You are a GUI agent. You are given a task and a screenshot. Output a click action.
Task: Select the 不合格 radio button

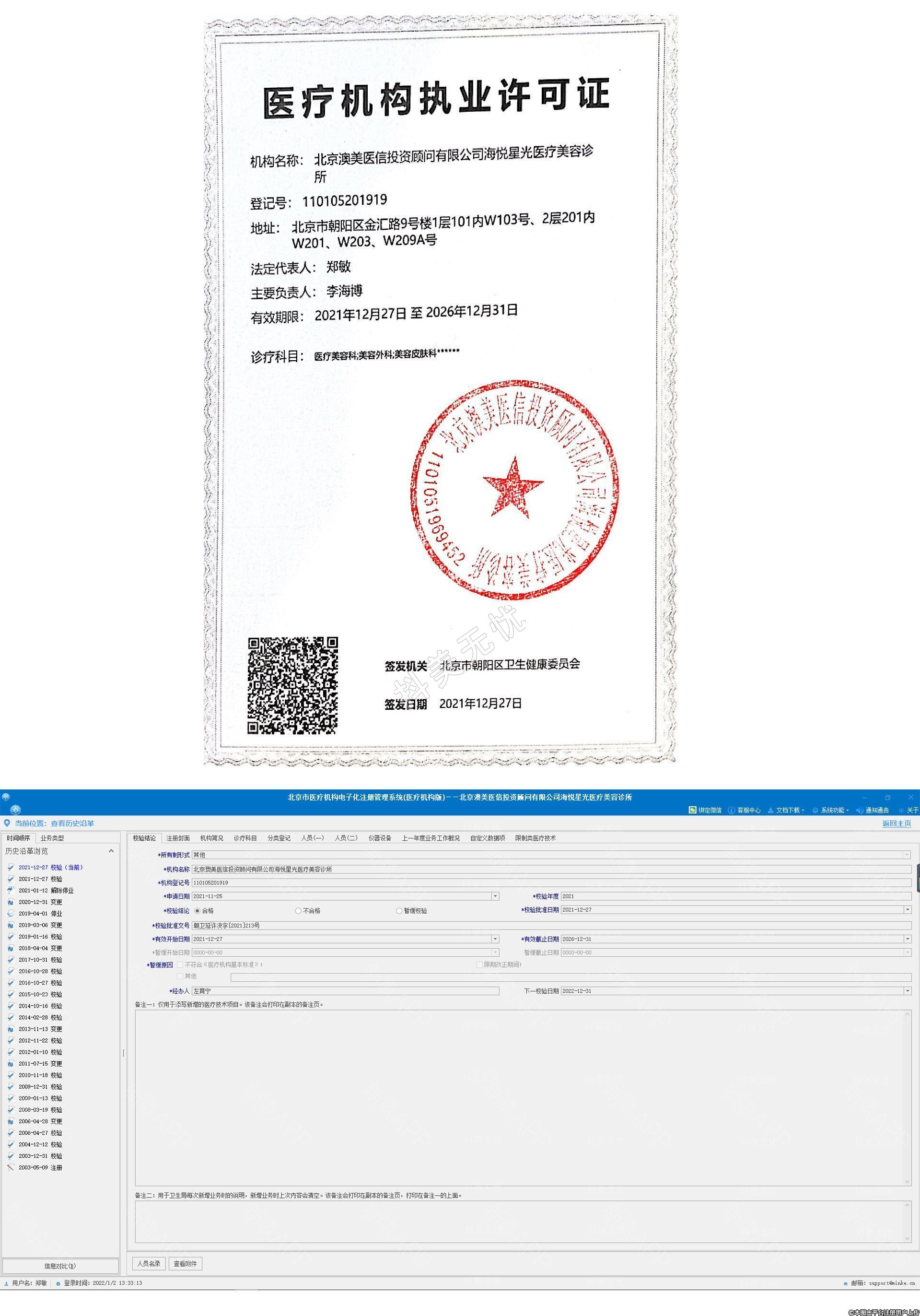pyautogui.click(x=298, y=911)
